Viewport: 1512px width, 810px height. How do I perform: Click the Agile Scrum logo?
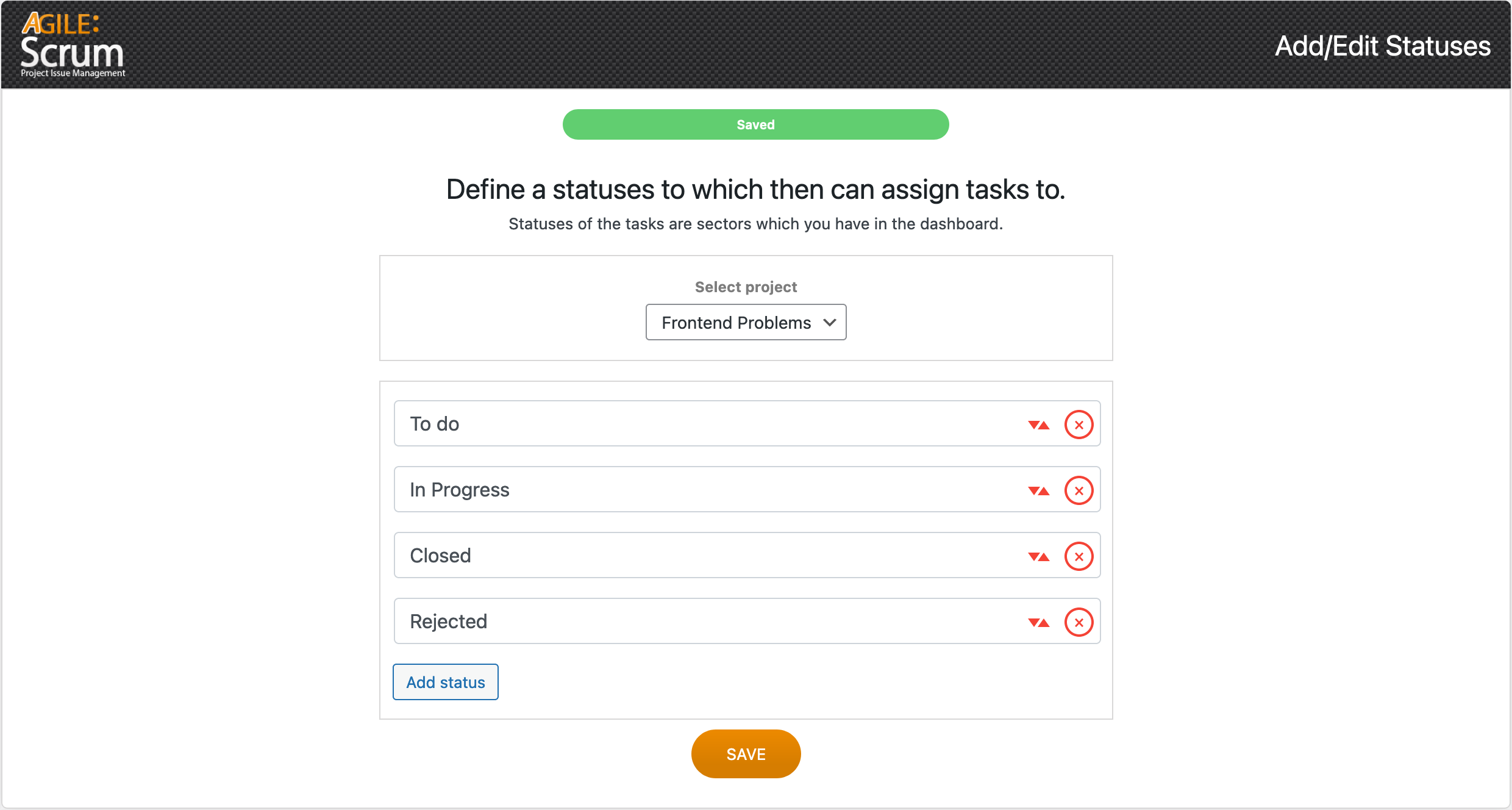click(72, 45)
